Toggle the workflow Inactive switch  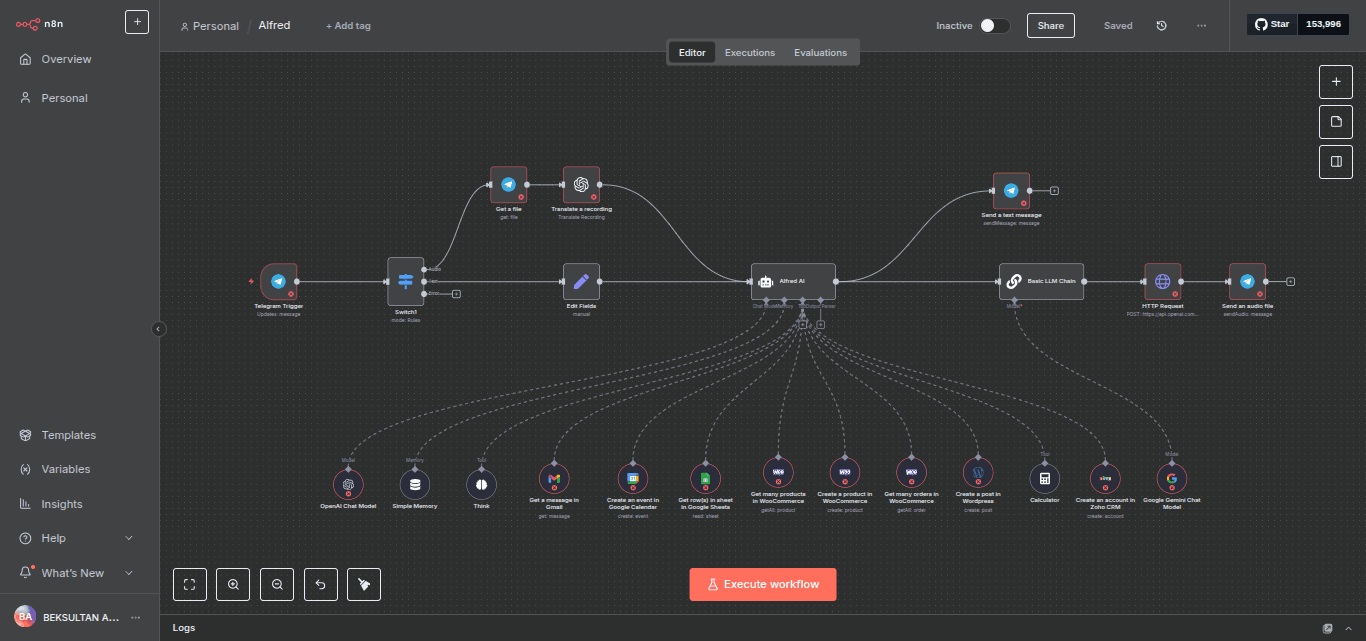coord(994,26)
